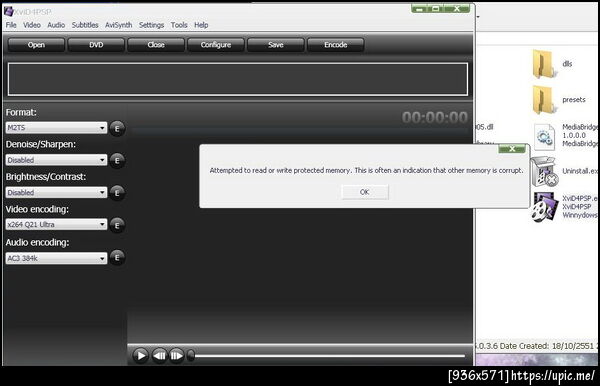
Task: Click the DVD toolbar button
Action: 96,45
